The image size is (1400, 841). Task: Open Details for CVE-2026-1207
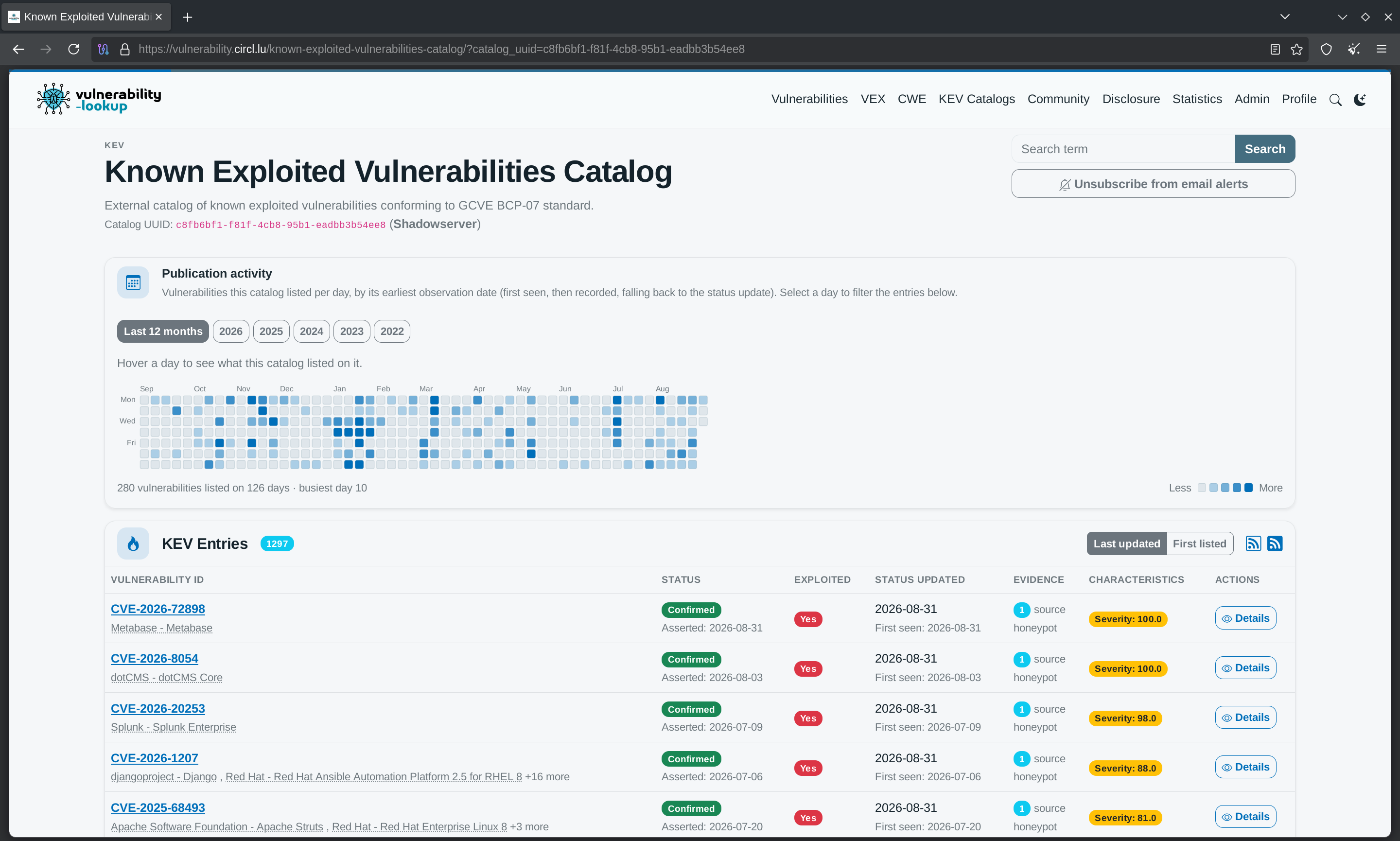tap(1245, 767)
